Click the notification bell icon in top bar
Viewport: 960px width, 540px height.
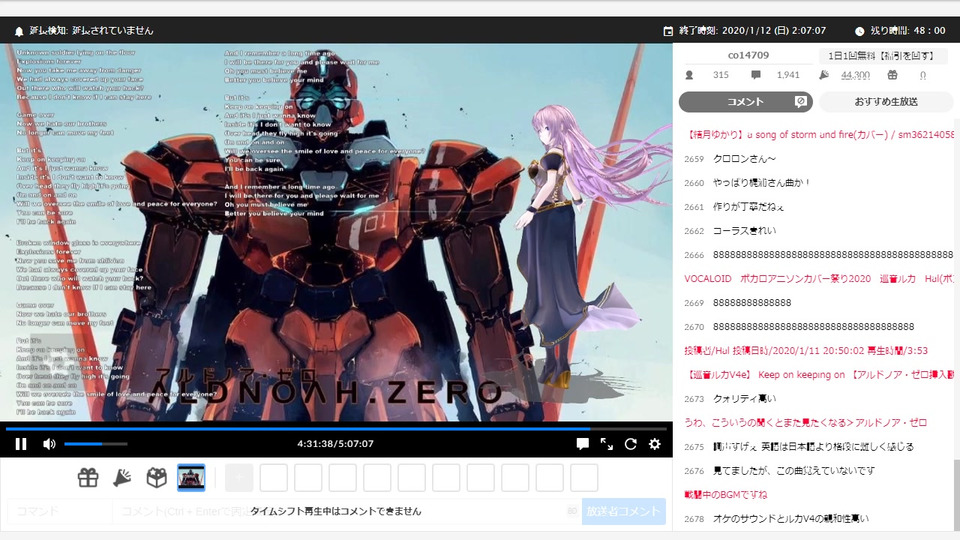click(x=19, y=31)
